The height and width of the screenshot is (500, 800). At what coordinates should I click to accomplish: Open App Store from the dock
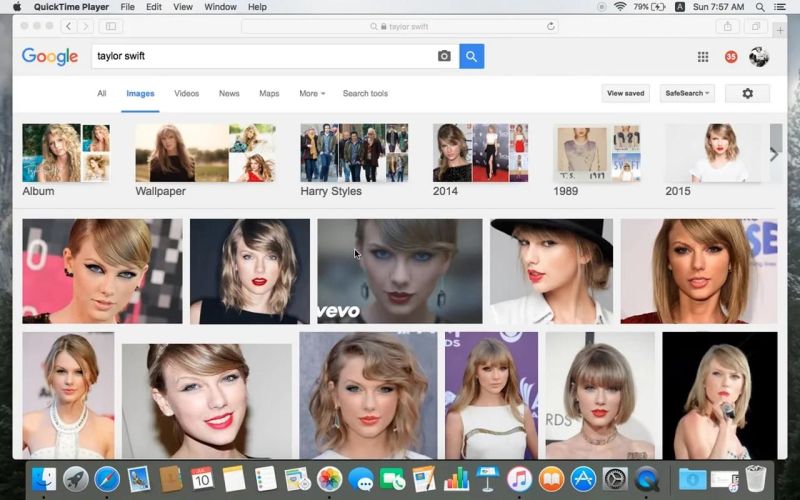pyautogui.click(x=583, y=480)
